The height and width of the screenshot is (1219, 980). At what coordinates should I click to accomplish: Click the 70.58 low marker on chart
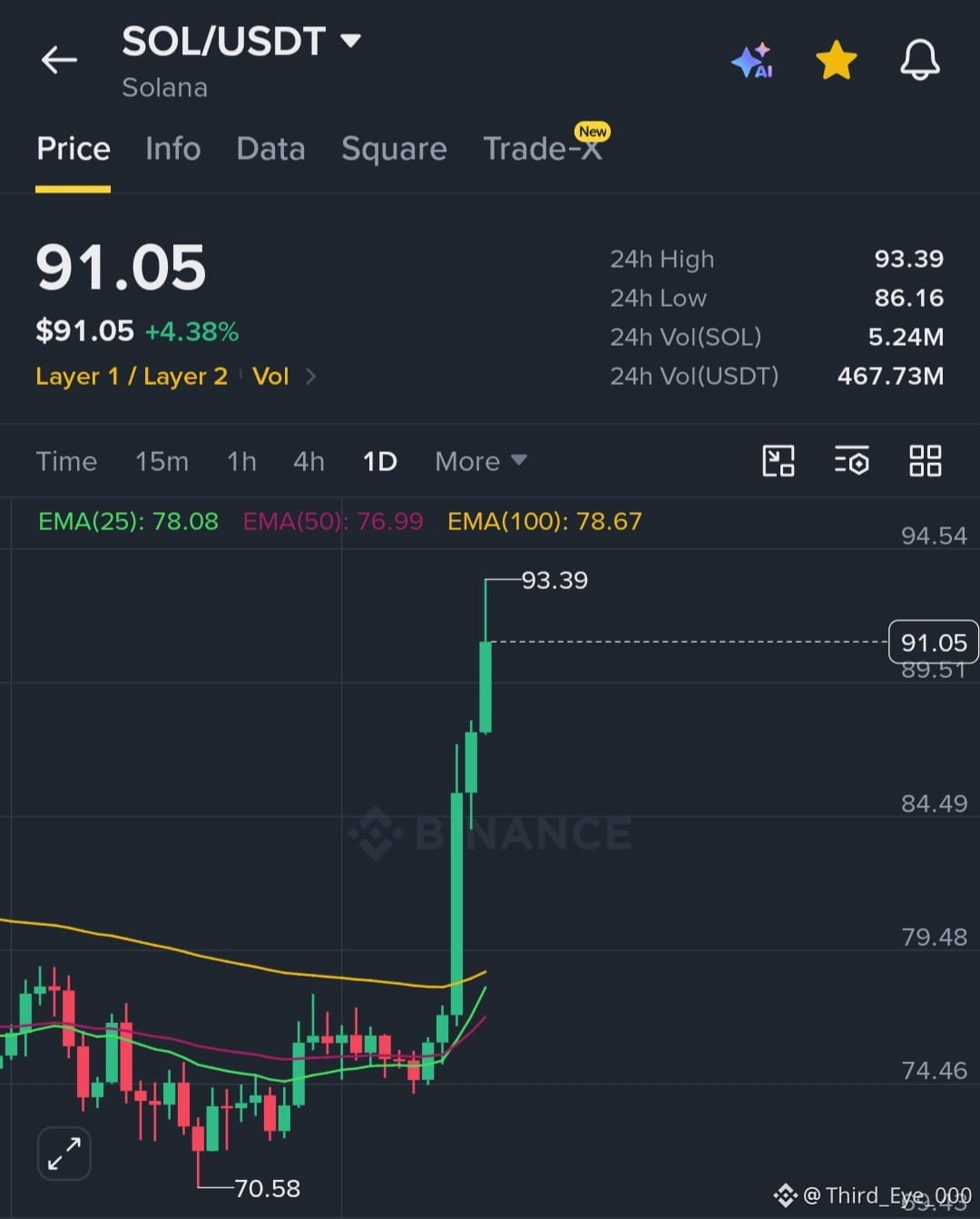click(x=267, y=1188)
